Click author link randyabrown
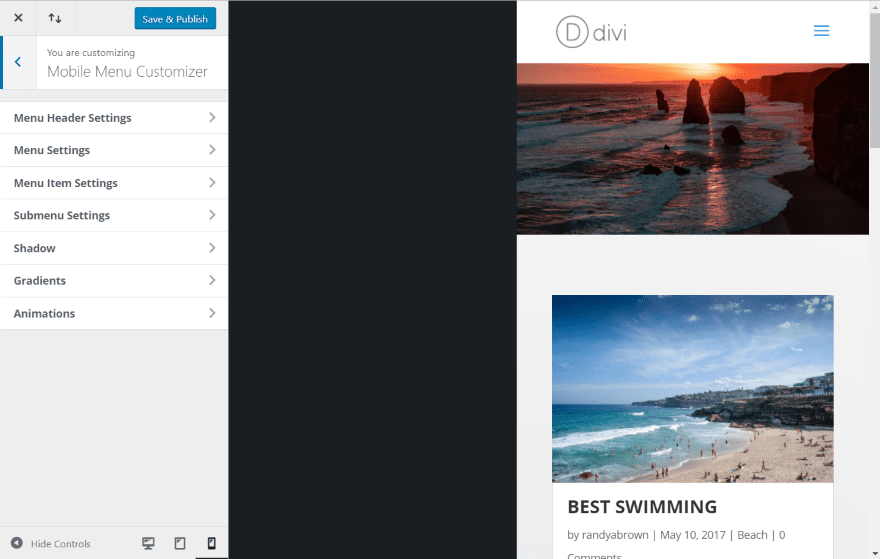Viewport: 880px width, 559px height. pyautogui.click(x=615, y=535)
